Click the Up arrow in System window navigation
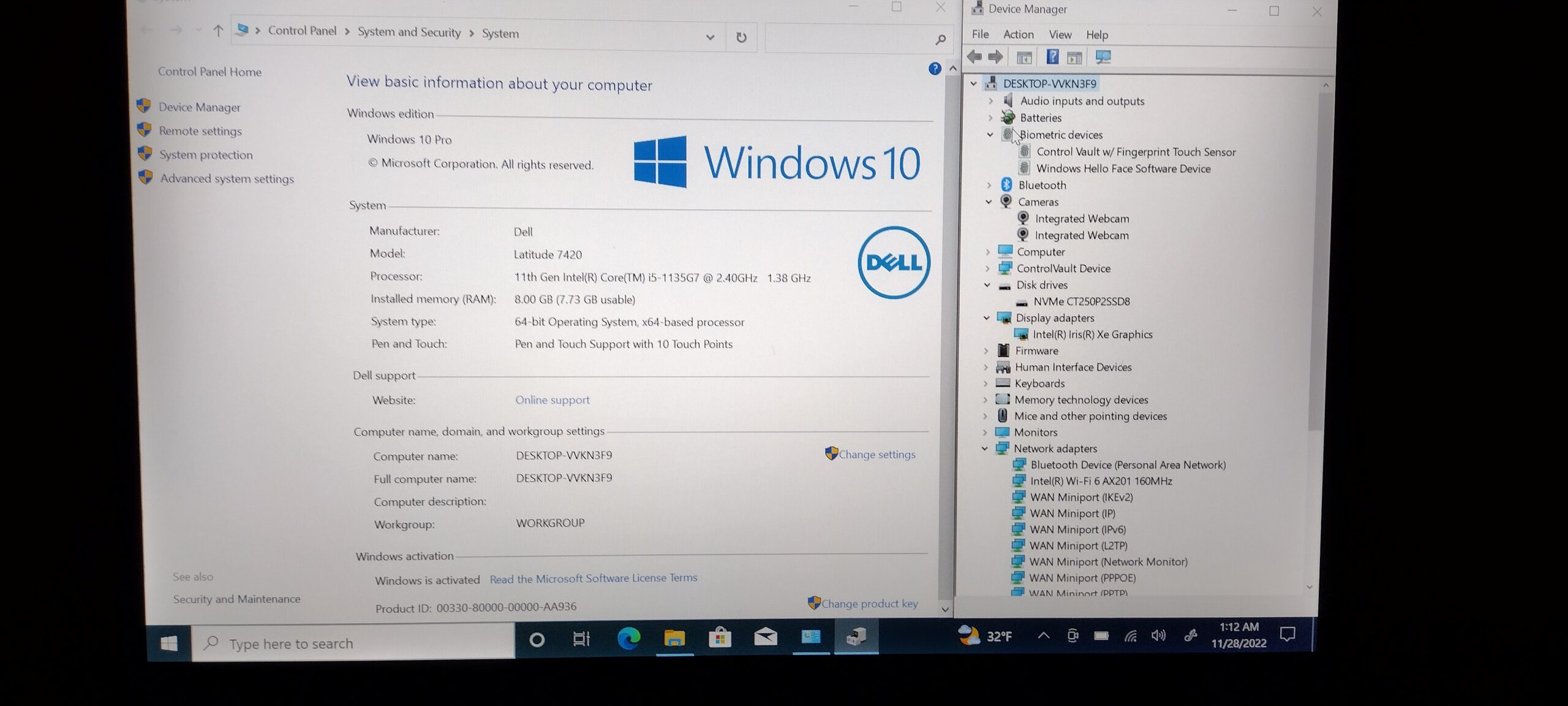The width and height of the screenshot is (1568, 706). (217, 31)
